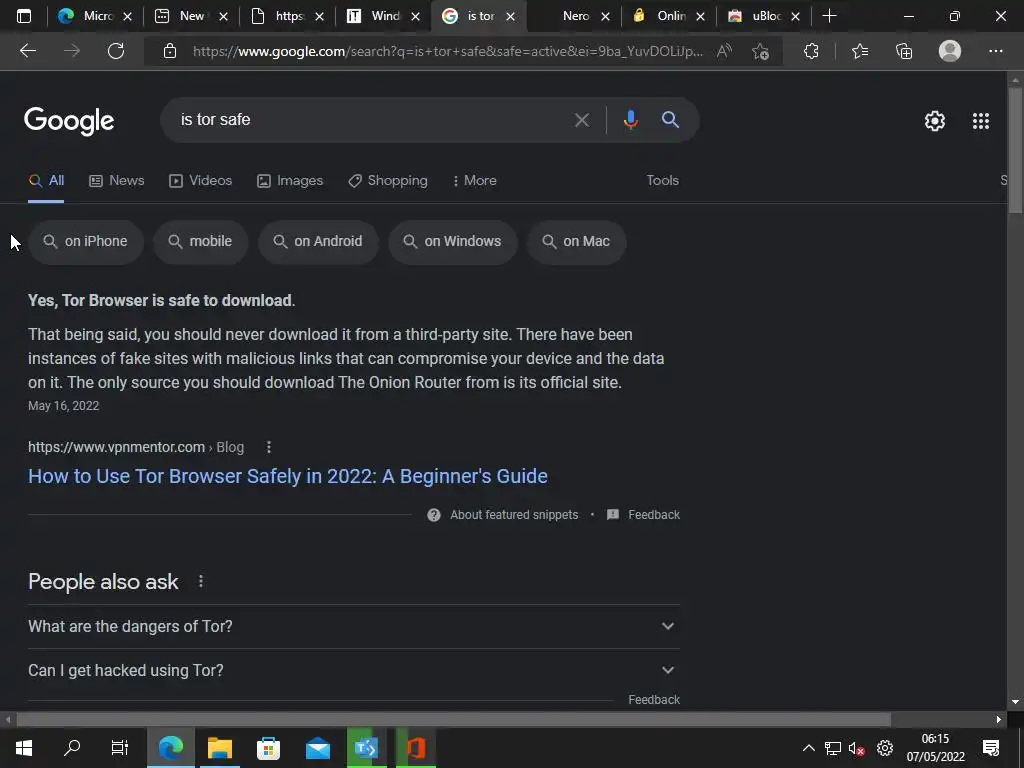Switch to Images results tab
This screenshot has width=1024, height=768.
(290, 181)
